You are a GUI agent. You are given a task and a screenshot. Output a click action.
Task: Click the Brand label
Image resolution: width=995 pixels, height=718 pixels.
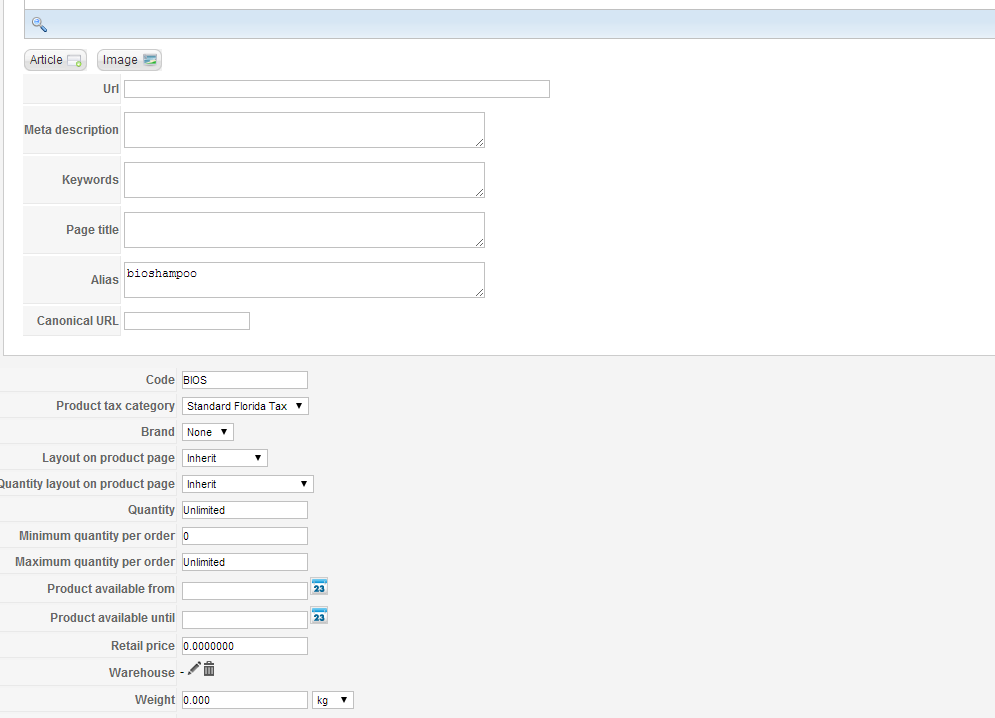158,432
